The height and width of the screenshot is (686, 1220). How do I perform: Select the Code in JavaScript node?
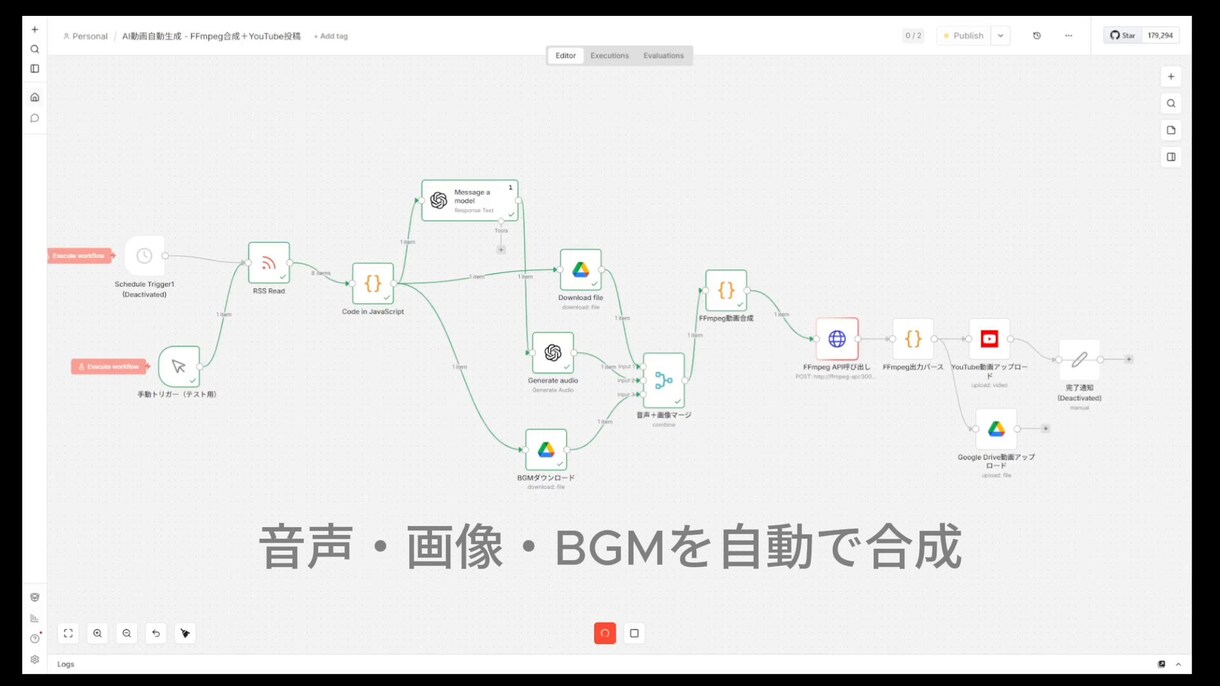[x=373, y=284]
